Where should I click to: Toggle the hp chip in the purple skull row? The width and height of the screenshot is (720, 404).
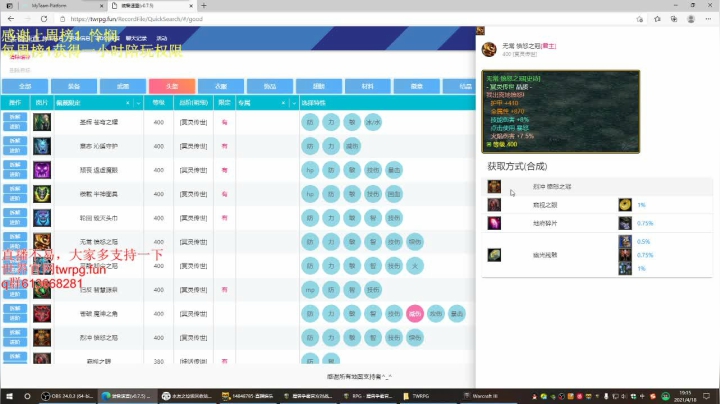(310, 170)
